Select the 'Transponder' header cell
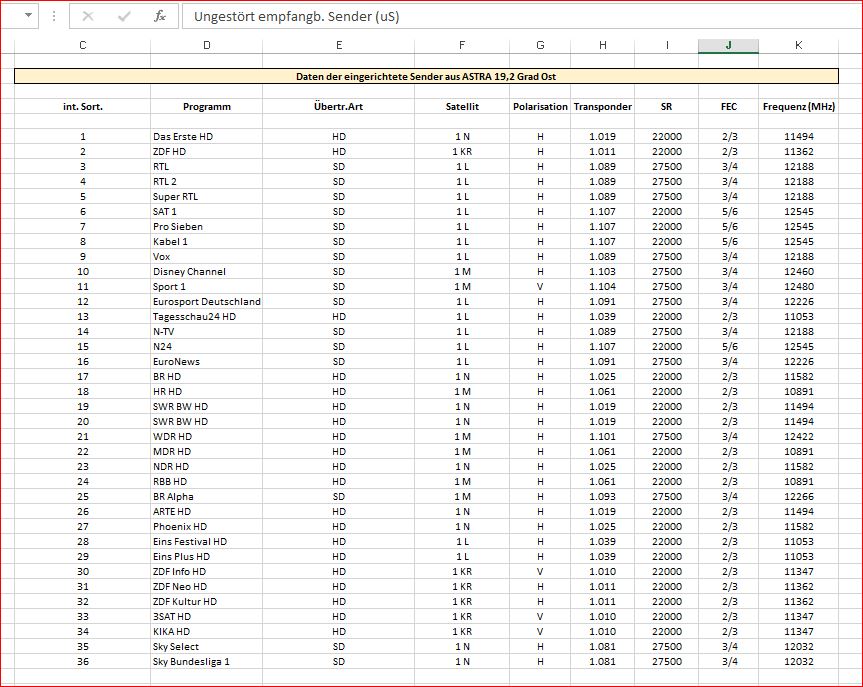This screenshot has height=687, width=863. coord(602,107)
